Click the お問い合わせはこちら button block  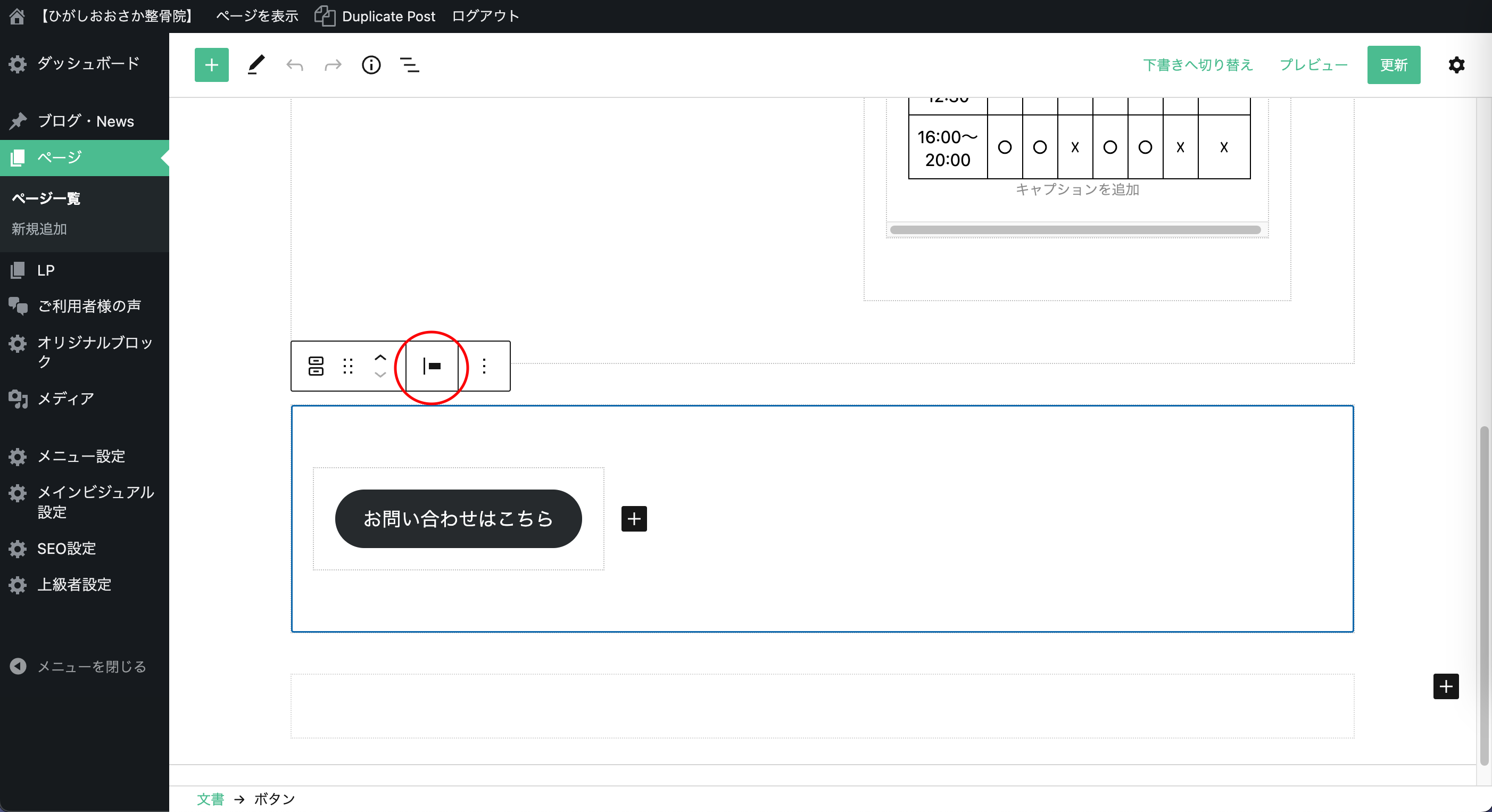click(458, 519)
